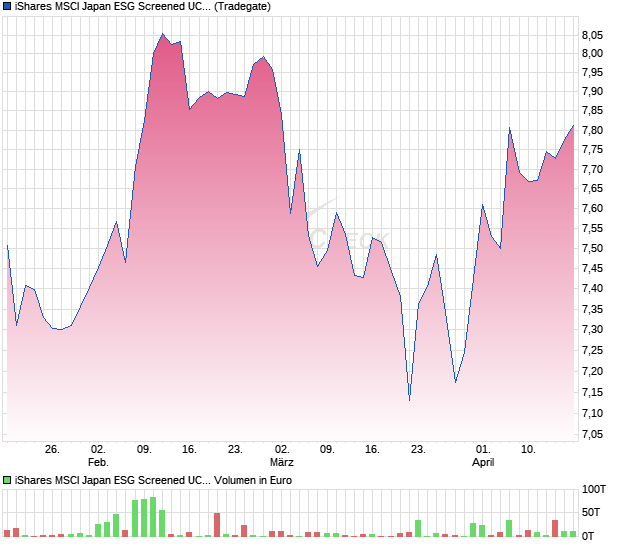
Task: Click the tall red volume bar near 23. February
Action: 217,525
